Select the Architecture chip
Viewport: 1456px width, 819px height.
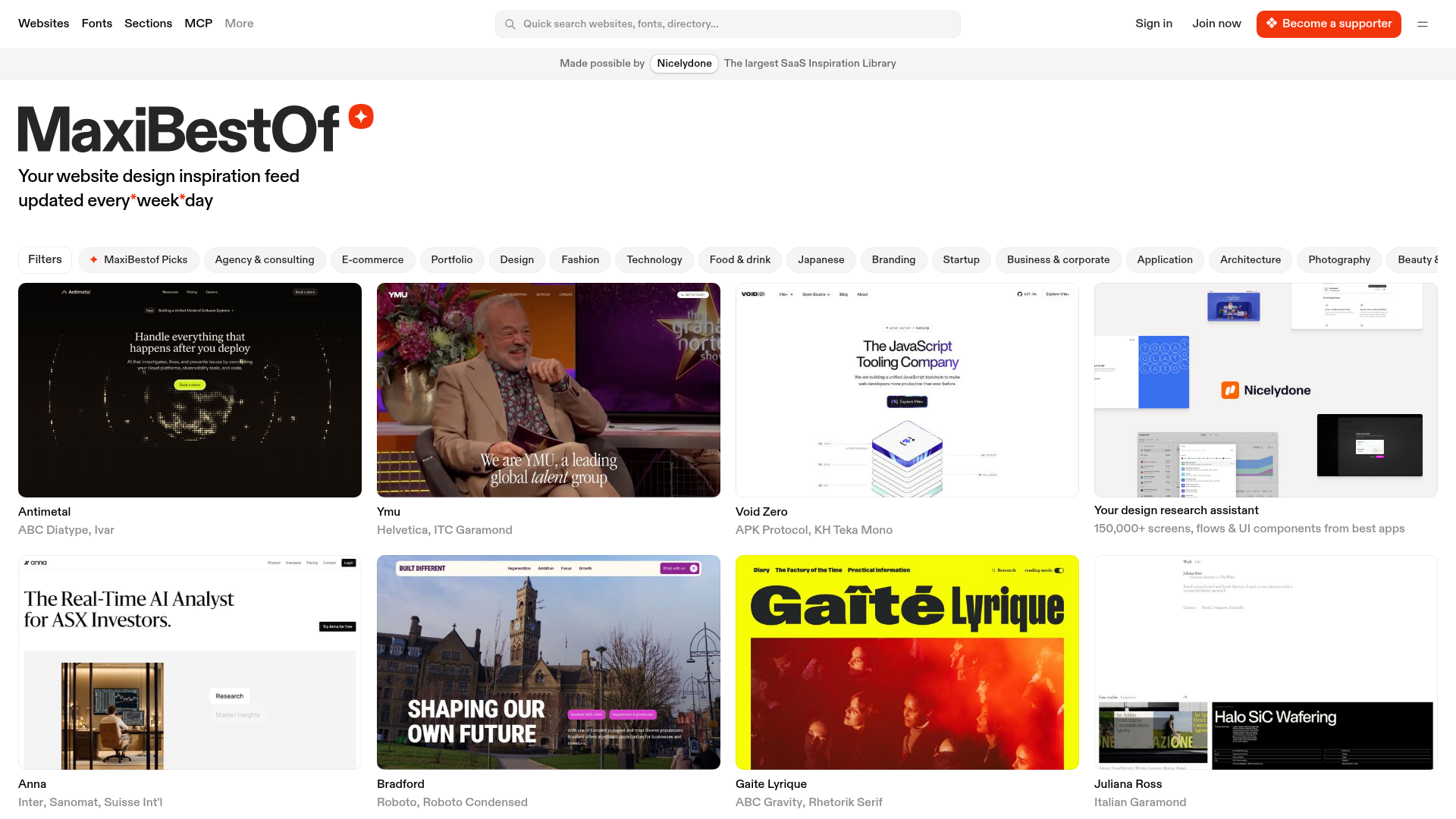pos(1250,259)
